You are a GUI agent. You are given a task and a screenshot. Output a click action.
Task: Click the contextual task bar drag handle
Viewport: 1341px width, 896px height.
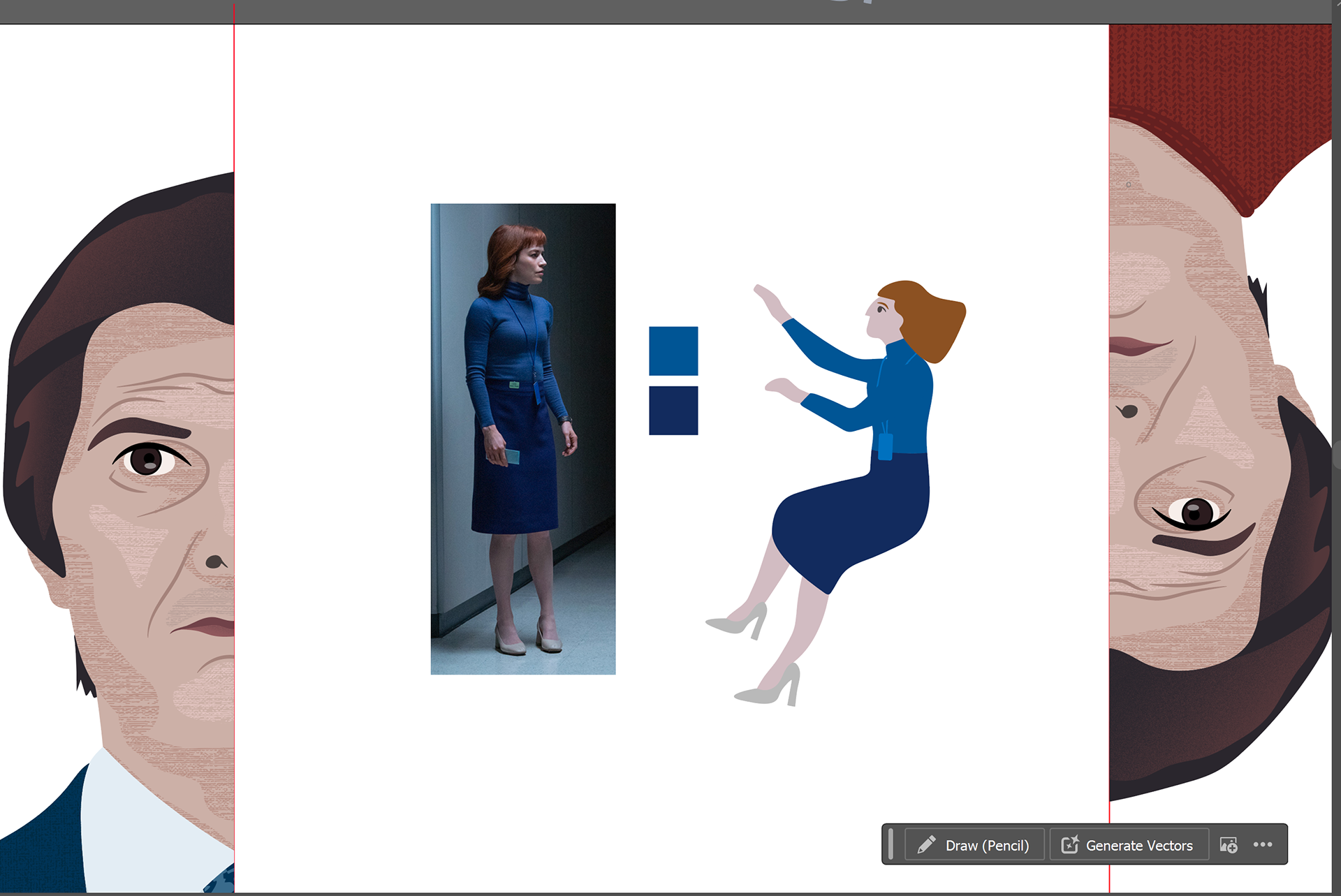tap(891, 844)
